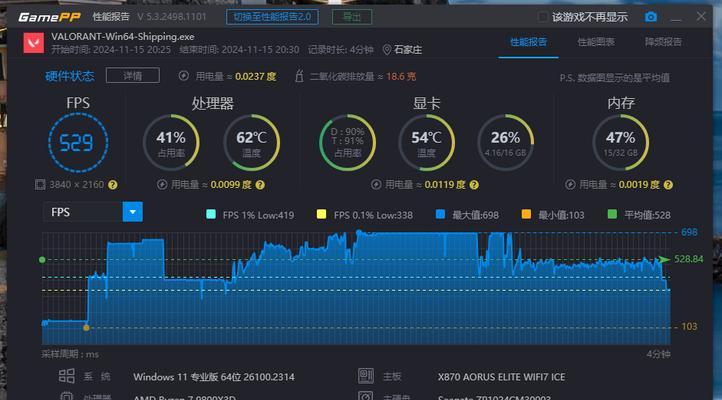Switch to the 降频报告 tab
The width and height of the screenshot is (722, 400).
(x=664, y=42)
